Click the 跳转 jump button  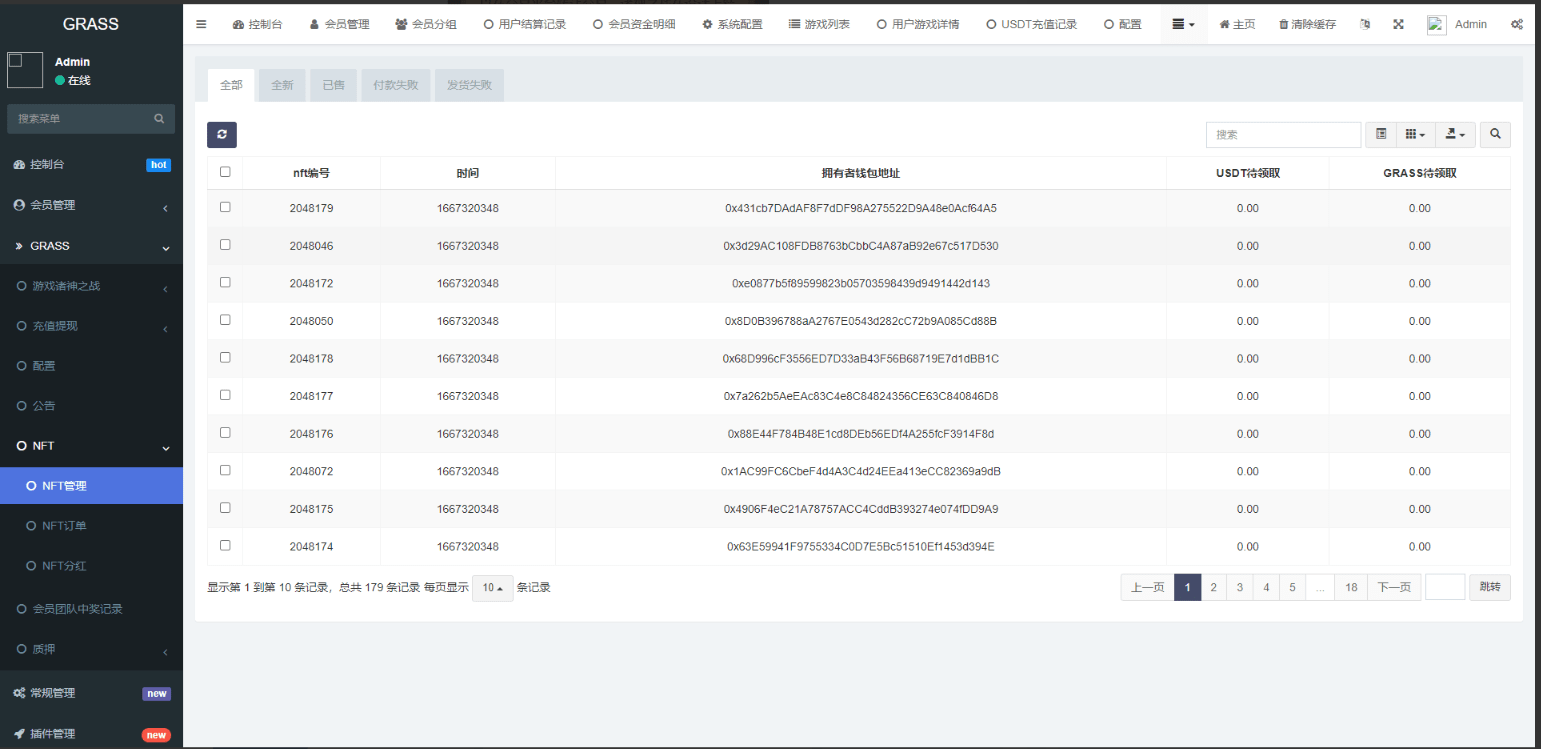pyautogui.click(x=1490, y=587)
